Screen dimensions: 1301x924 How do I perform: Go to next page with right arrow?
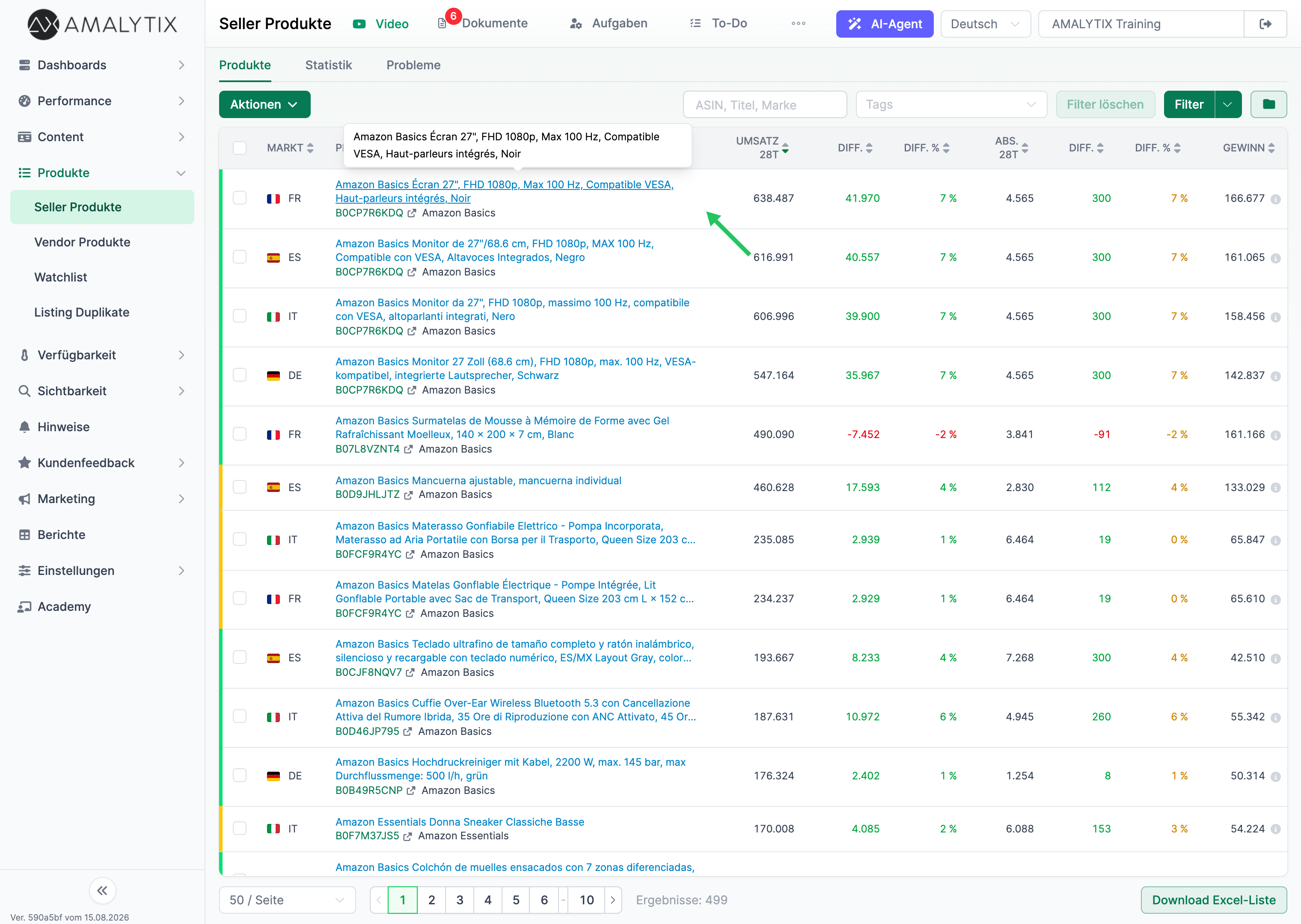pos(612,900)
